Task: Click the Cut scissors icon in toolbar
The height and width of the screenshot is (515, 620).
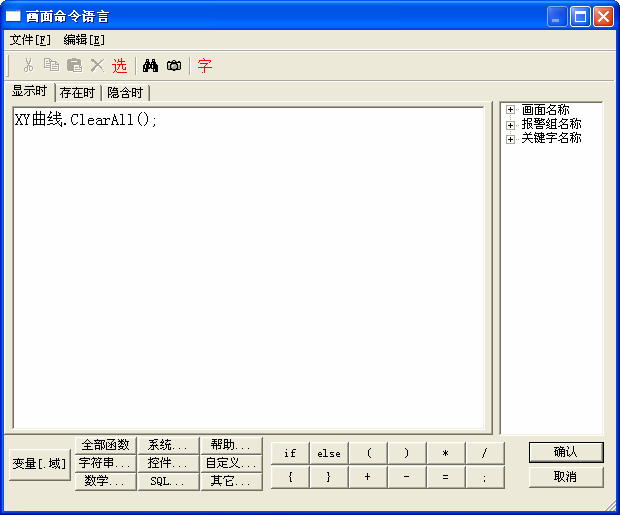Action: (x=28, y=66)
